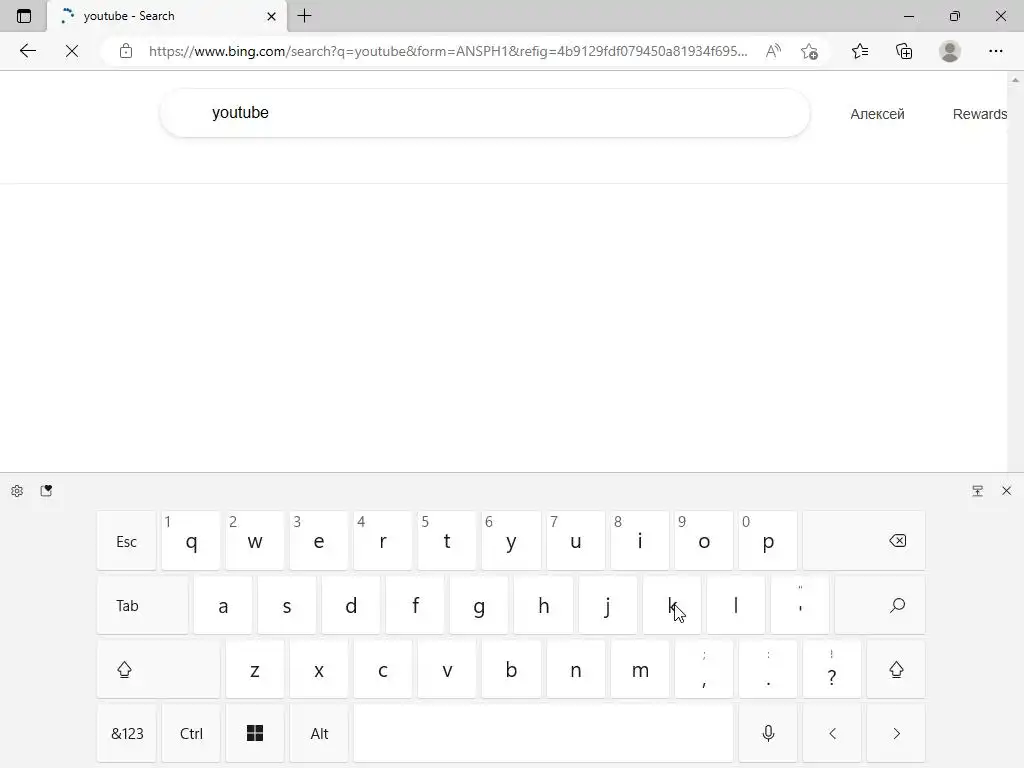
Task: Tap the f key
Action: [x=415, y=605]
